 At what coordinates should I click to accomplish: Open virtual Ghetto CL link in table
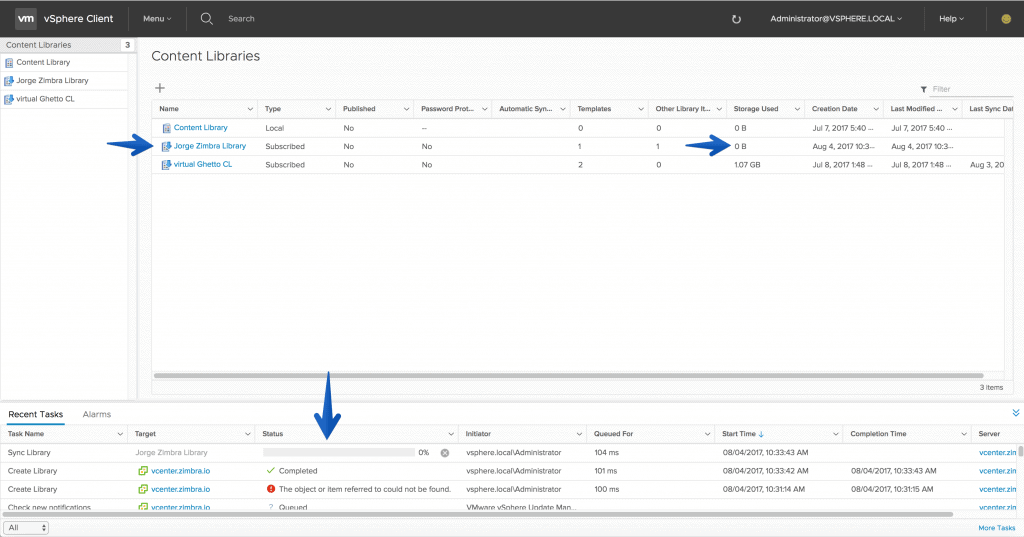point(202,165)
